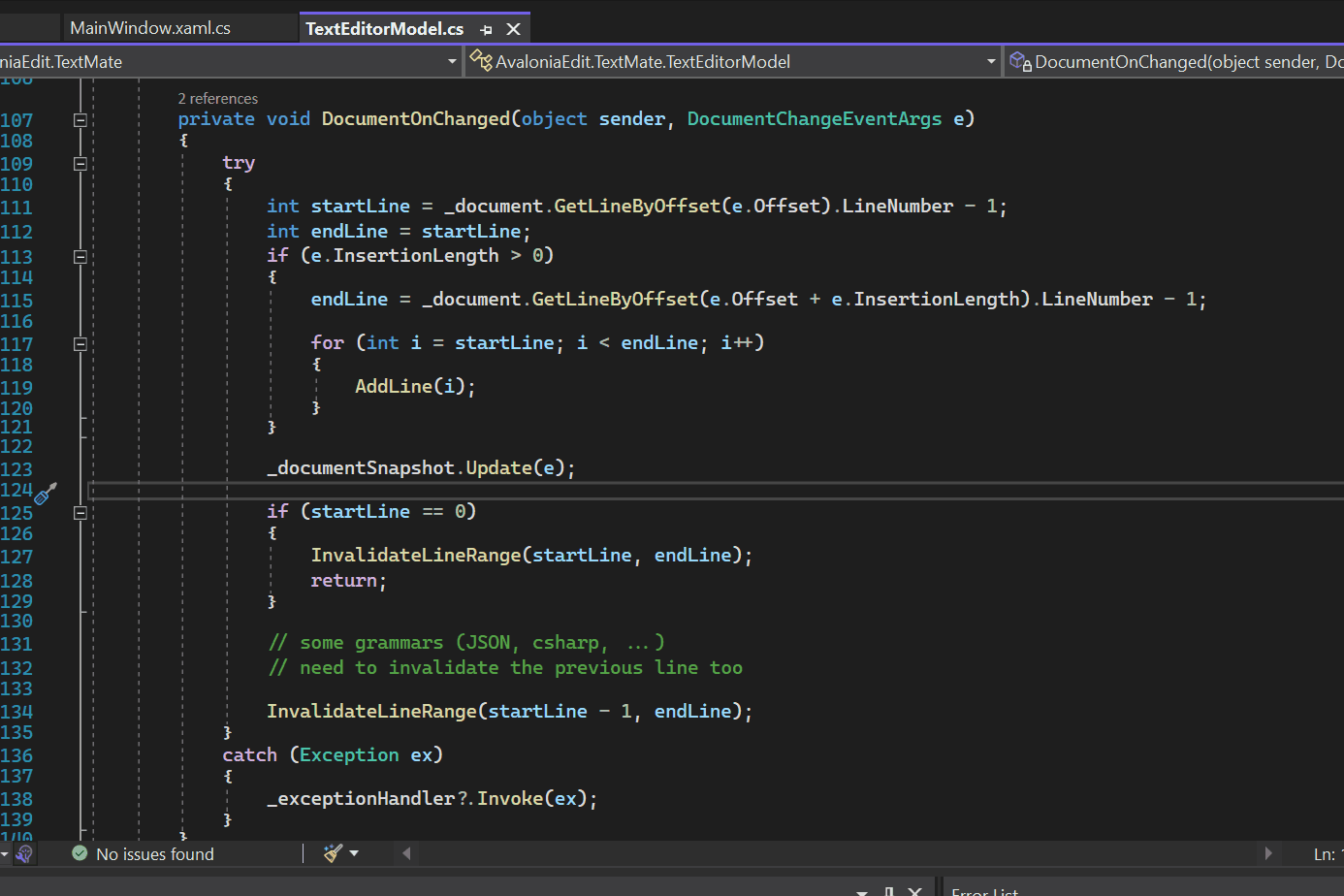Click the class icon beside AvaloniaEdit.TextMate.TextEditorModel
1344x896 pixels.
(x=481, y=61)
